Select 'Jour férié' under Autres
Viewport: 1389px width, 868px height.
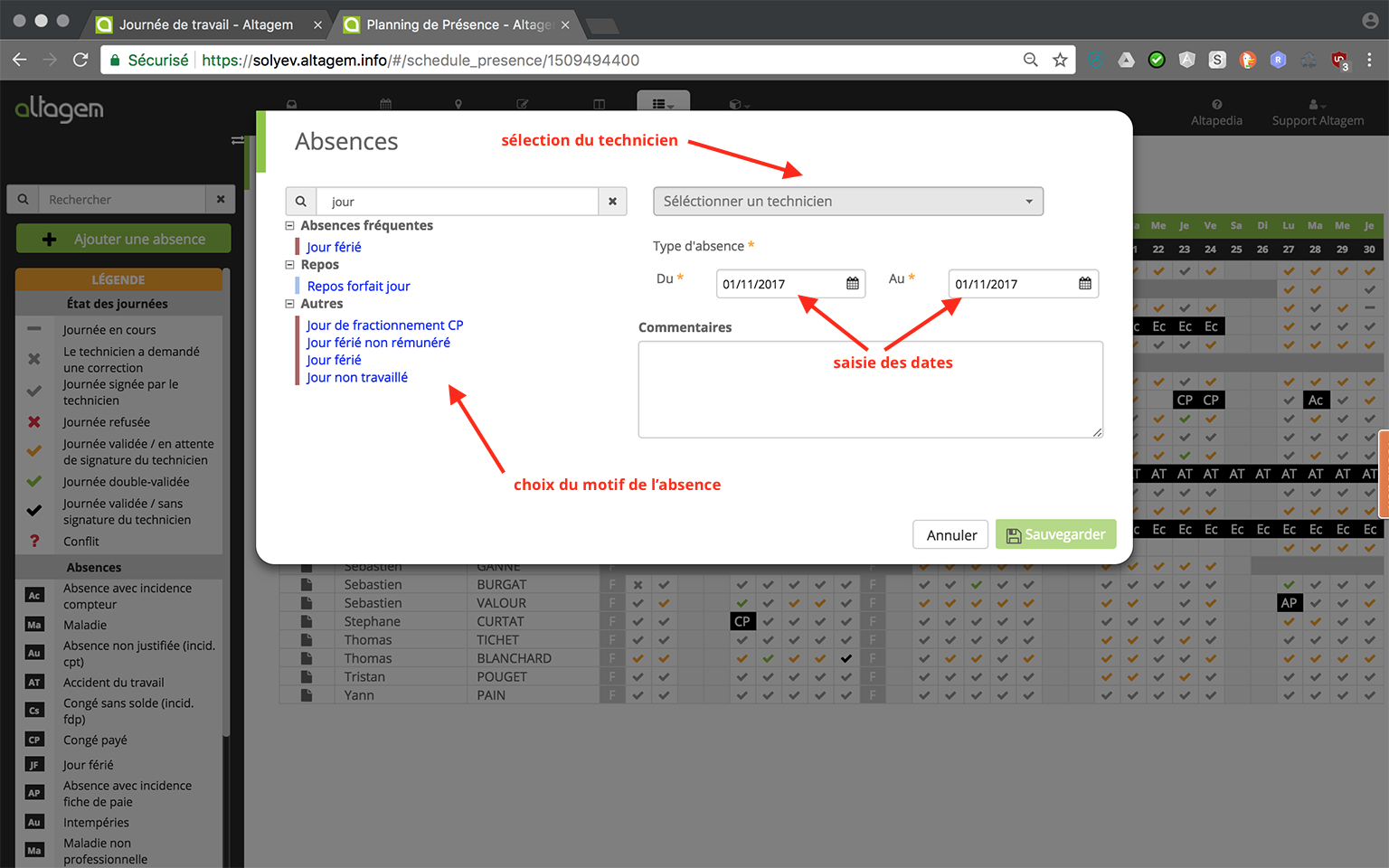tap(334, 360)
